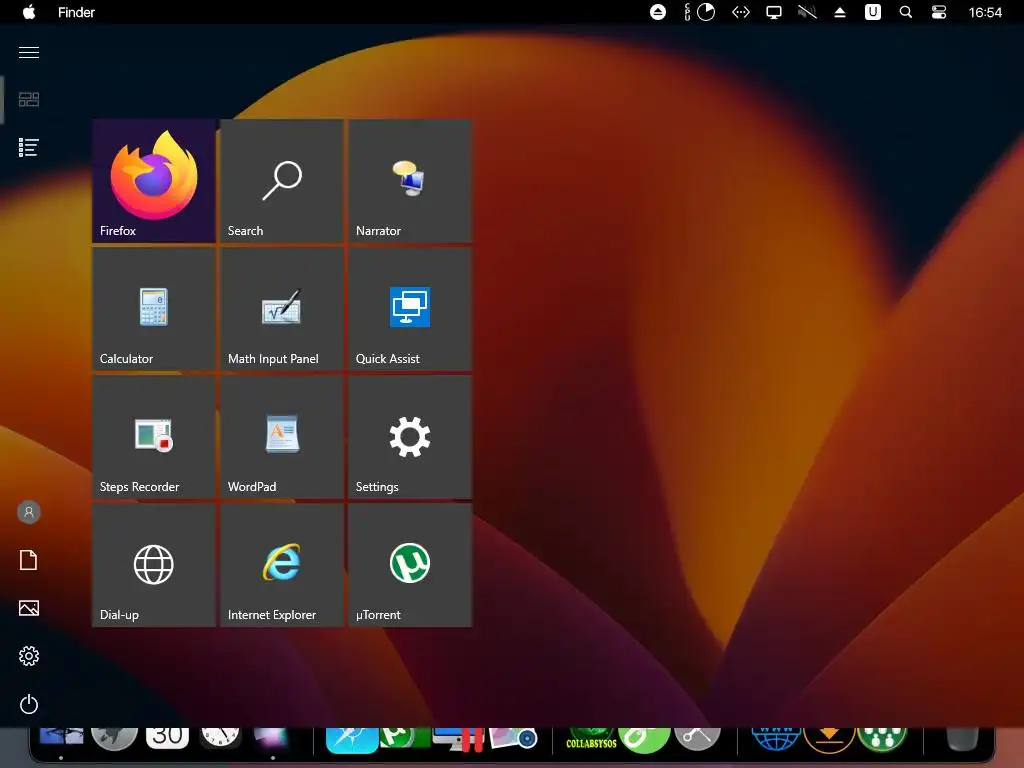Open Pictures from the sidebar
This screenshot has height=768, width=1024.
(29, 608)
